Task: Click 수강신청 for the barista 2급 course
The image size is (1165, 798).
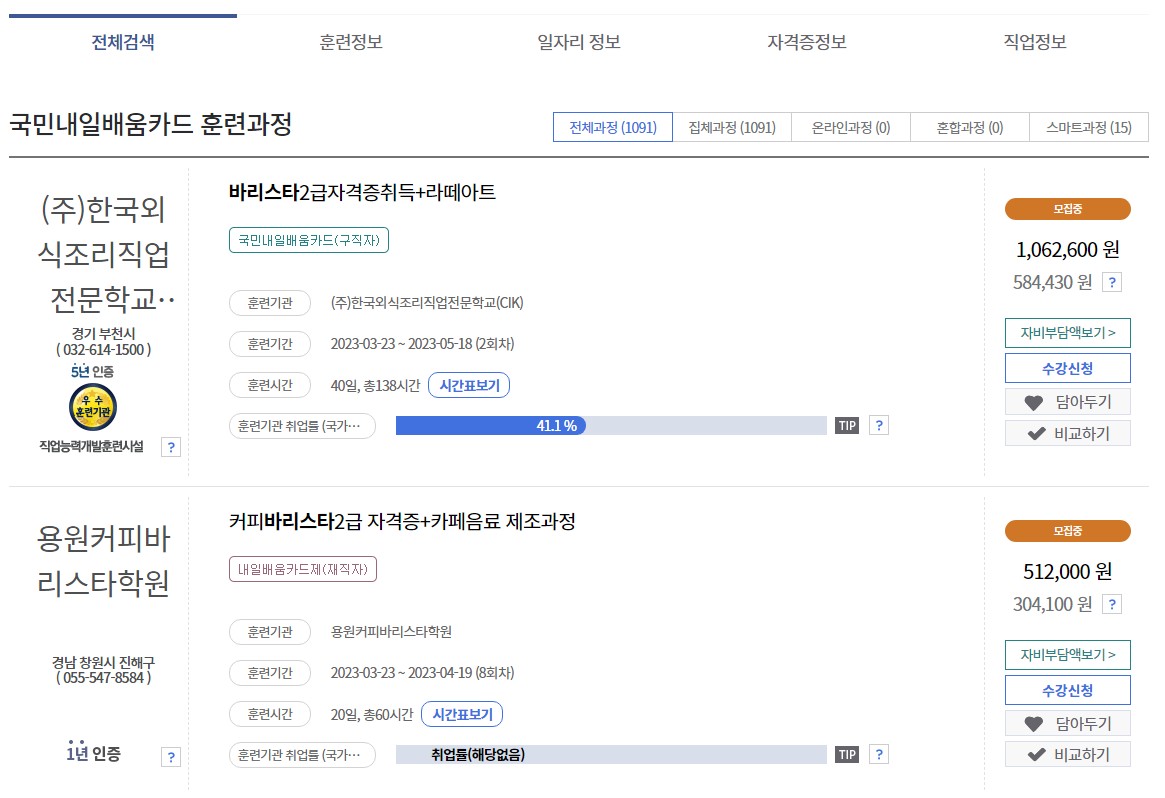Action: pos(1067,367)
